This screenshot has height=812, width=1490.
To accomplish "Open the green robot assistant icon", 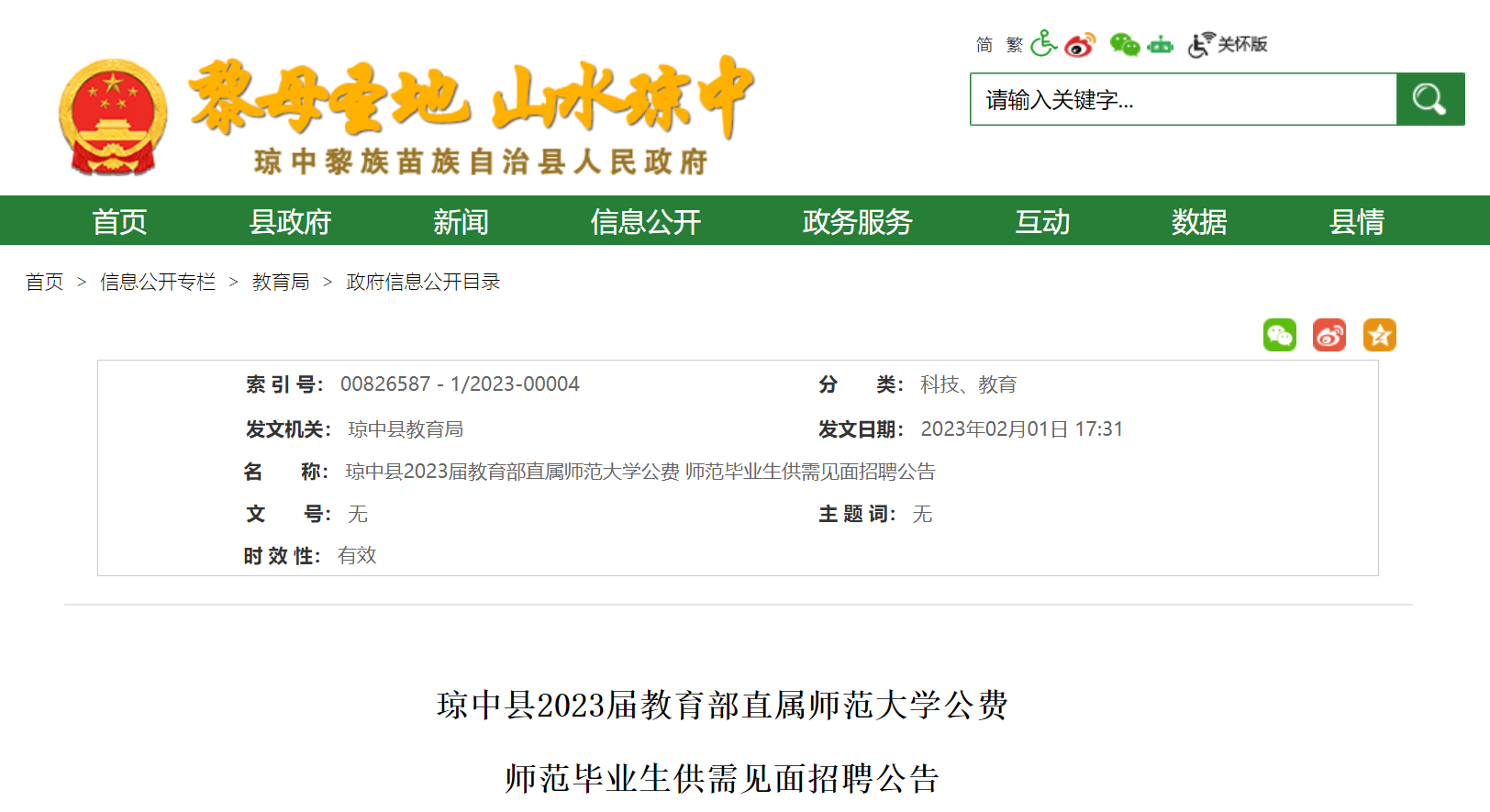I will (x=1161, y=44).
